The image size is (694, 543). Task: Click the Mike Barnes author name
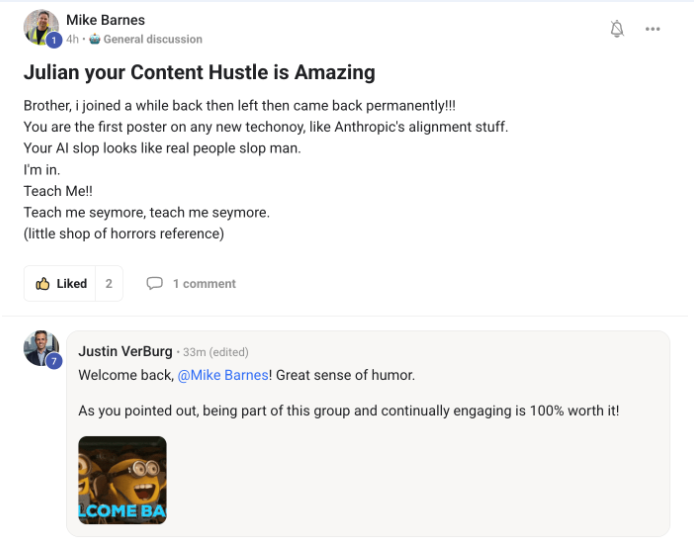(x=105, y=20)
